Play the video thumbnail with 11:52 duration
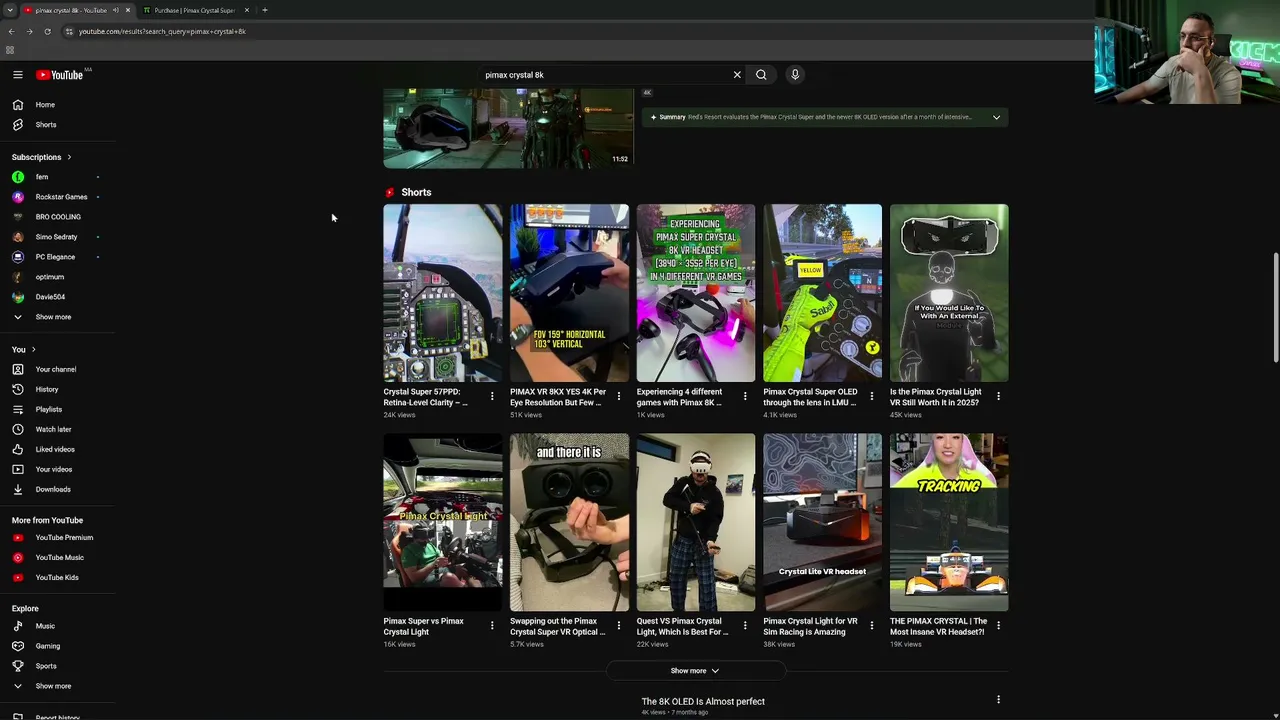1280x720 pixels. (x=508, y=128)
